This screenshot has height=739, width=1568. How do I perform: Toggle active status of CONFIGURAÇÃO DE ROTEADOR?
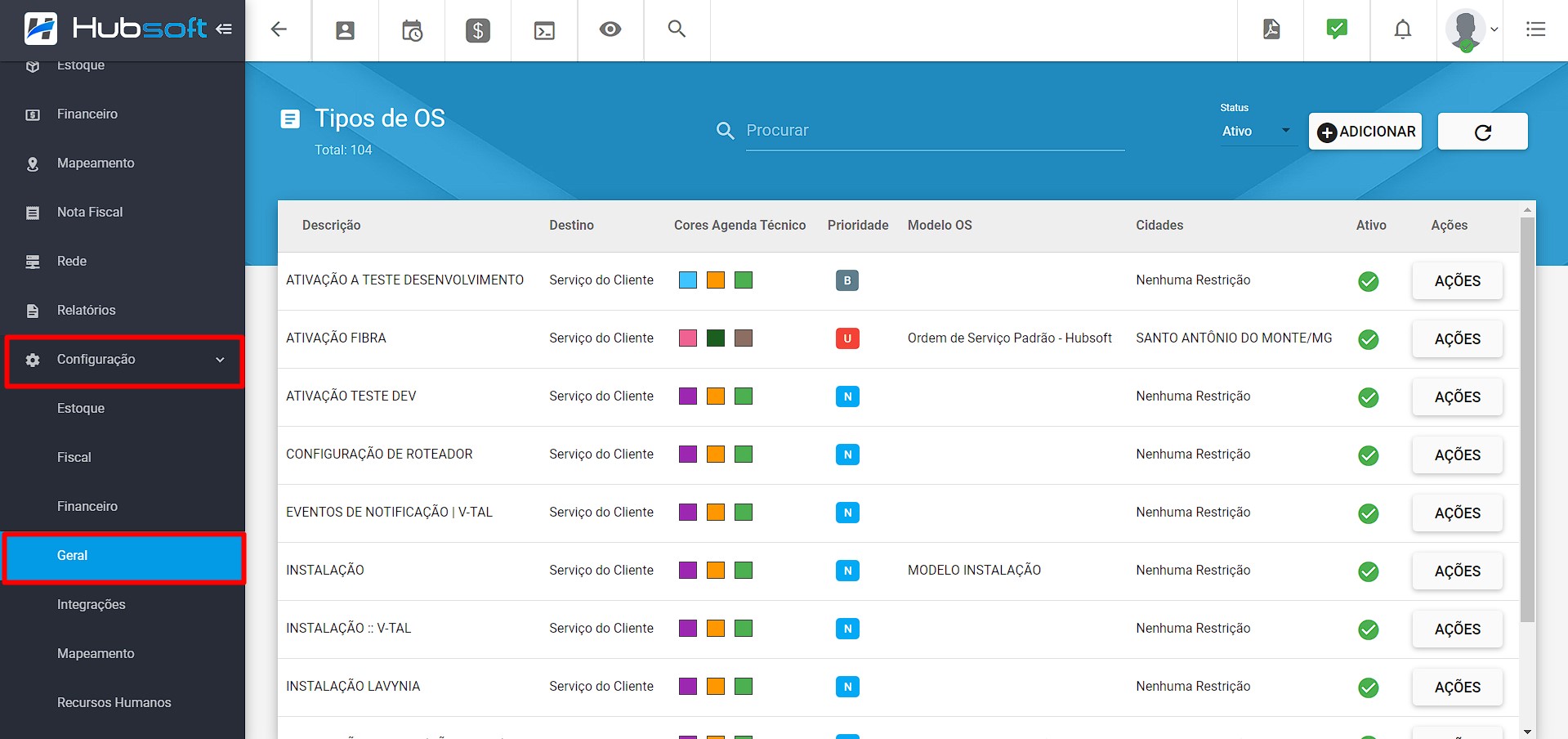click(x=1369, y=455)
